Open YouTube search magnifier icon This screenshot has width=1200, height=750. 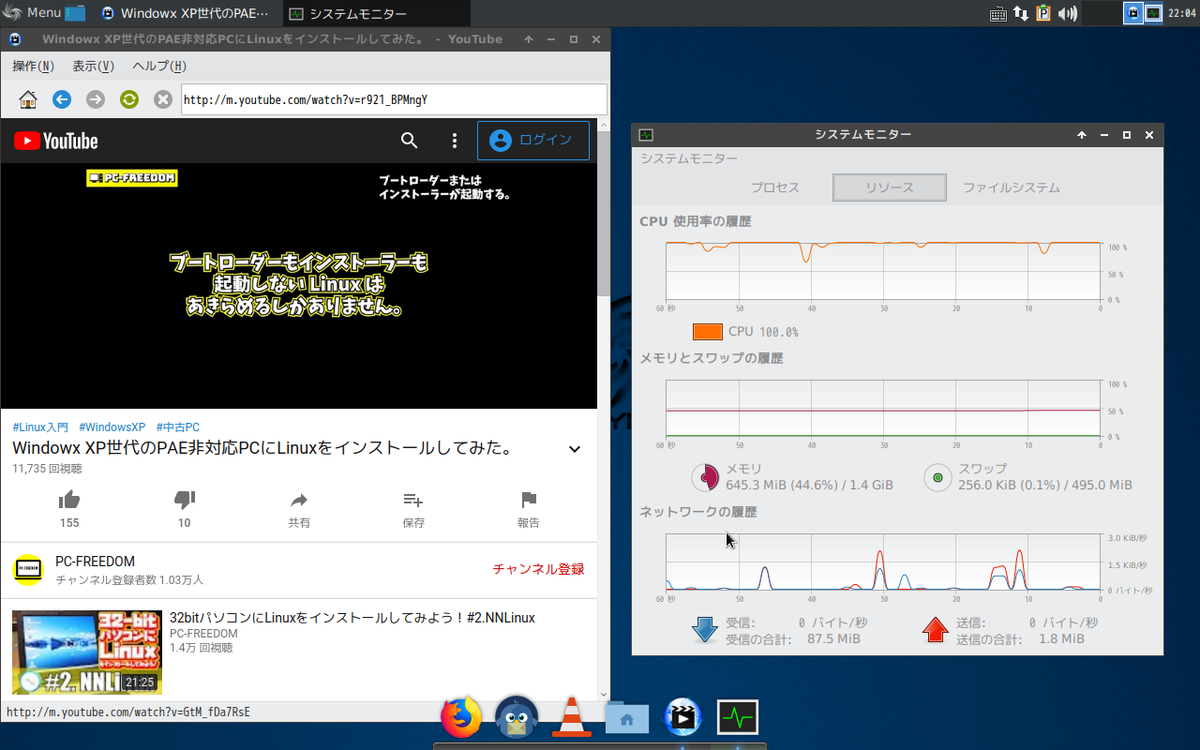click(x=409, y=141)
